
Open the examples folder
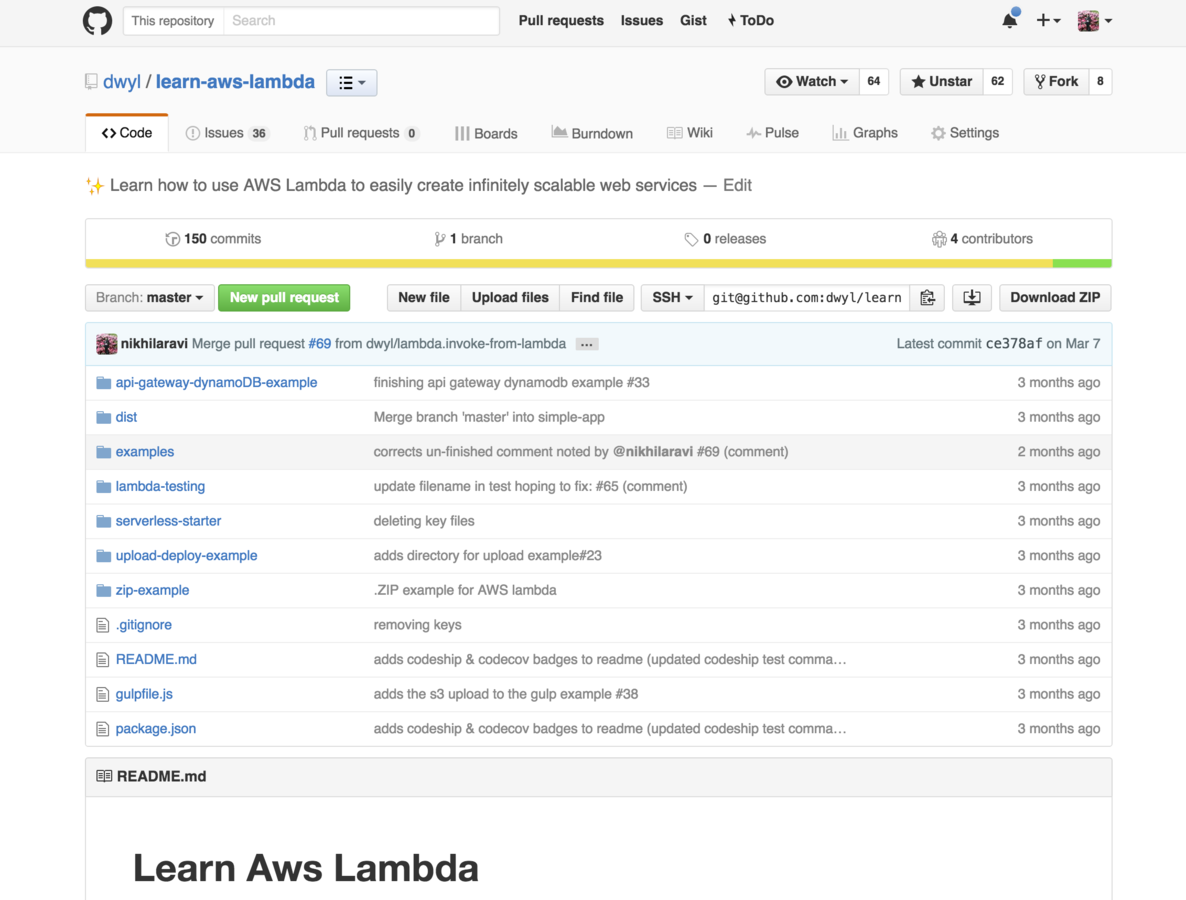point(144,452)
